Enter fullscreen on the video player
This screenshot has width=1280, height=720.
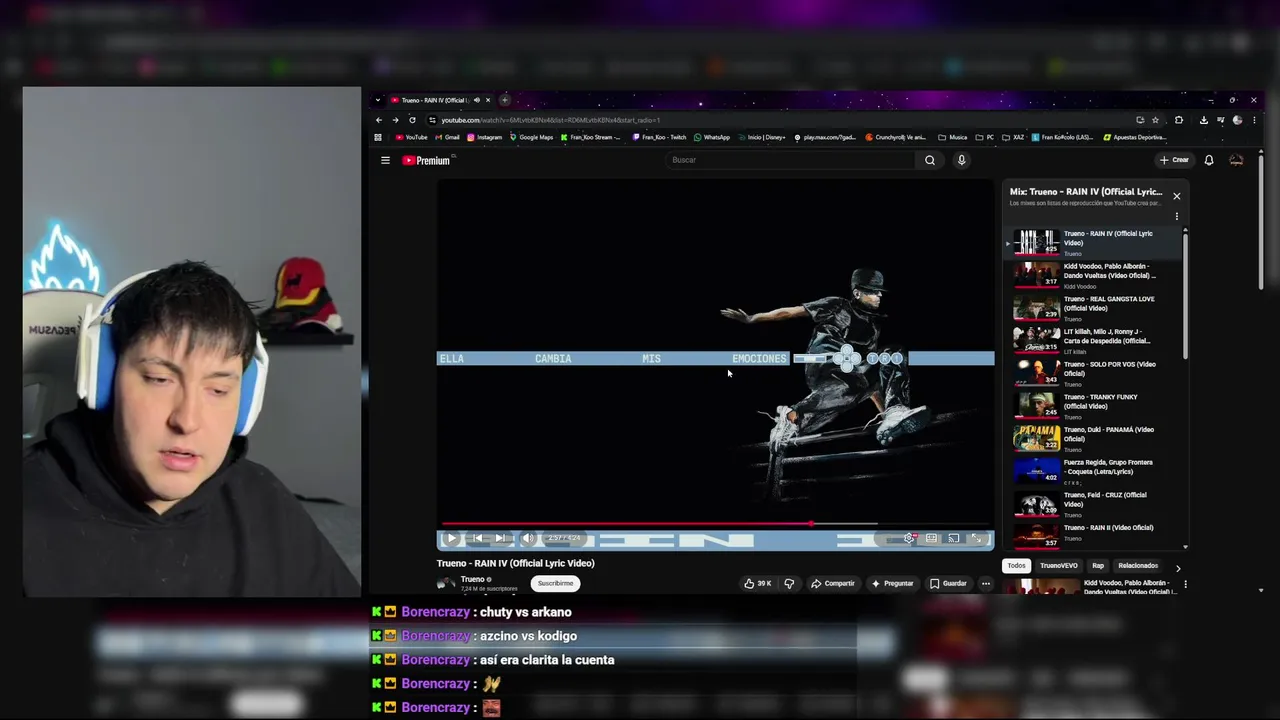coord(977,538)
